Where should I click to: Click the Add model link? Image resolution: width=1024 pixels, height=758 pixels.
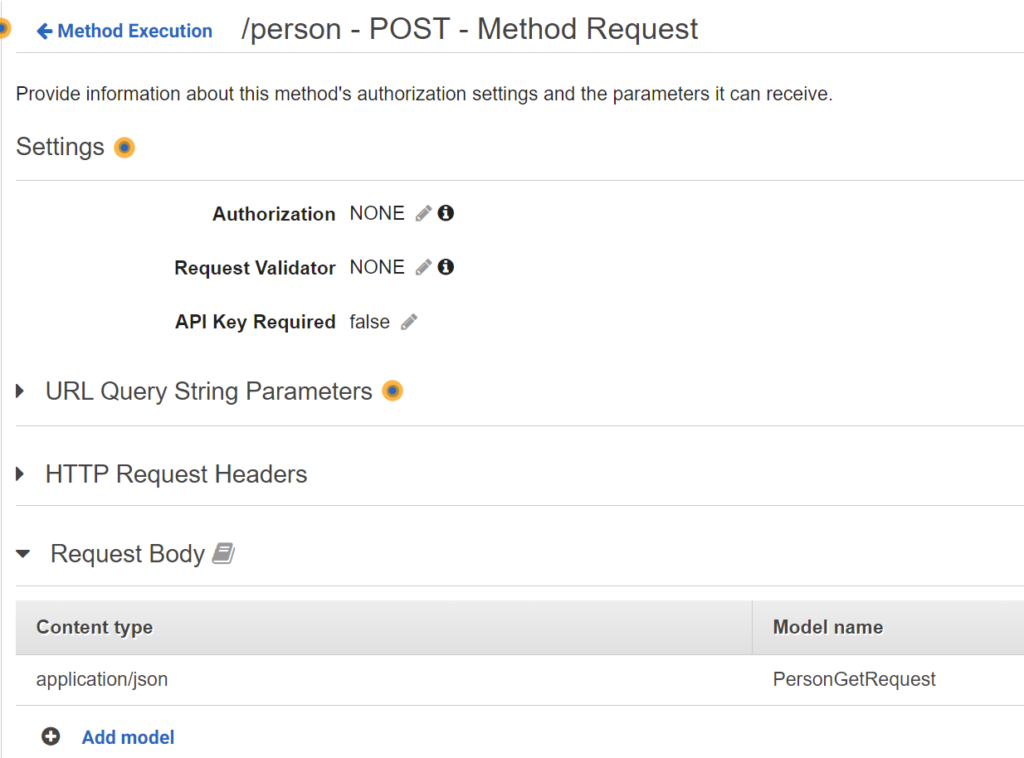(128, 737)
